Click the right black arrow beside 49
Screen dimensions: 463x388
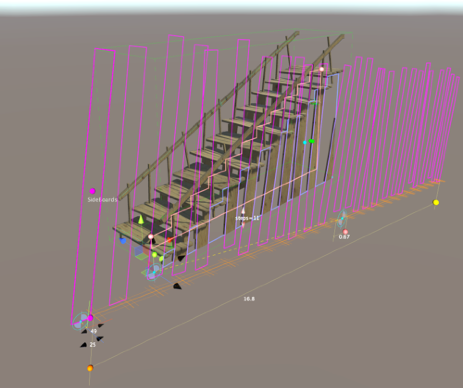pyautogui.click(x=100, y=325)
